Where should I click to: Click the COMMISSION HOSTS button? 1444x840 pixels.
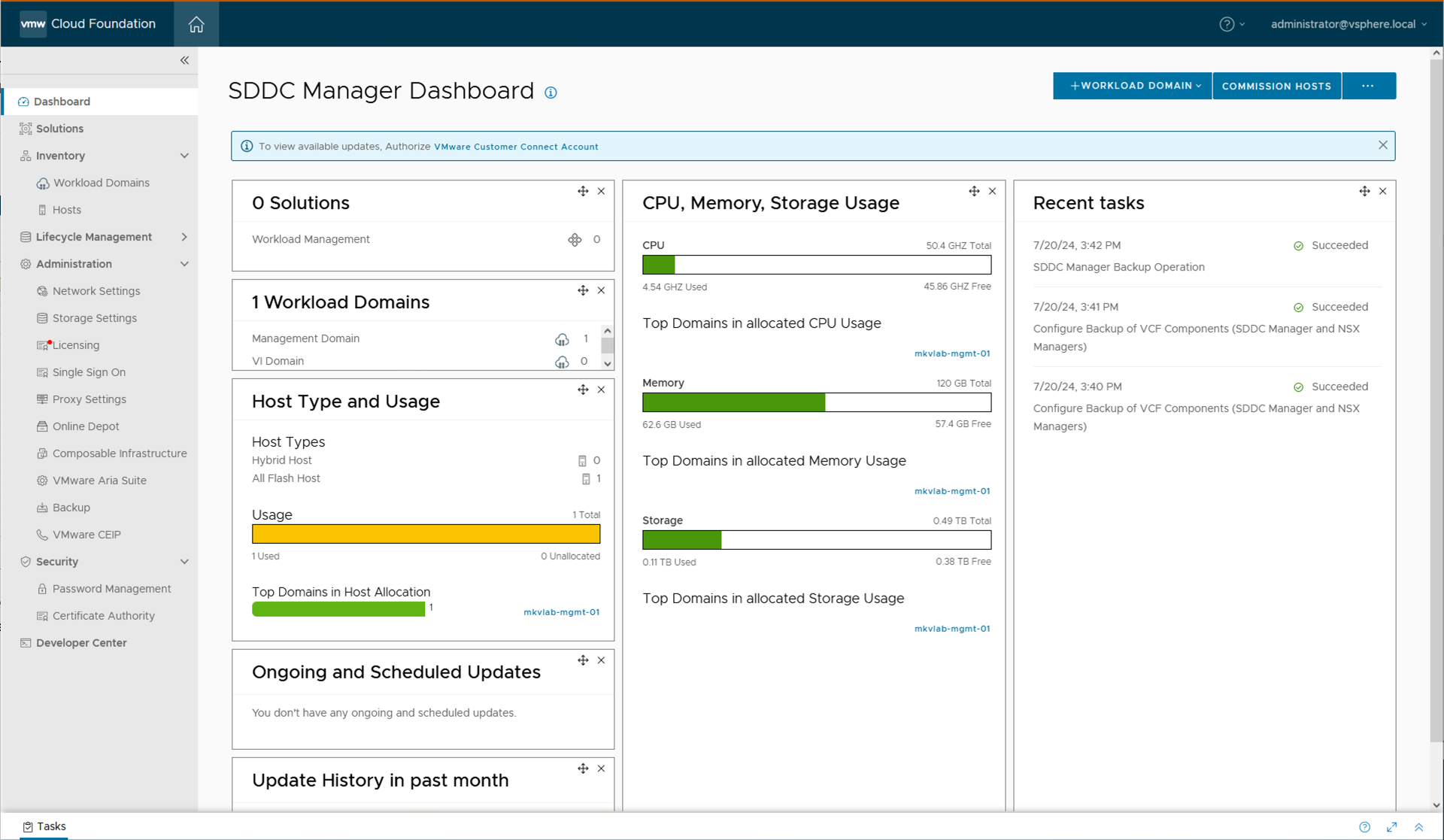1276,86
